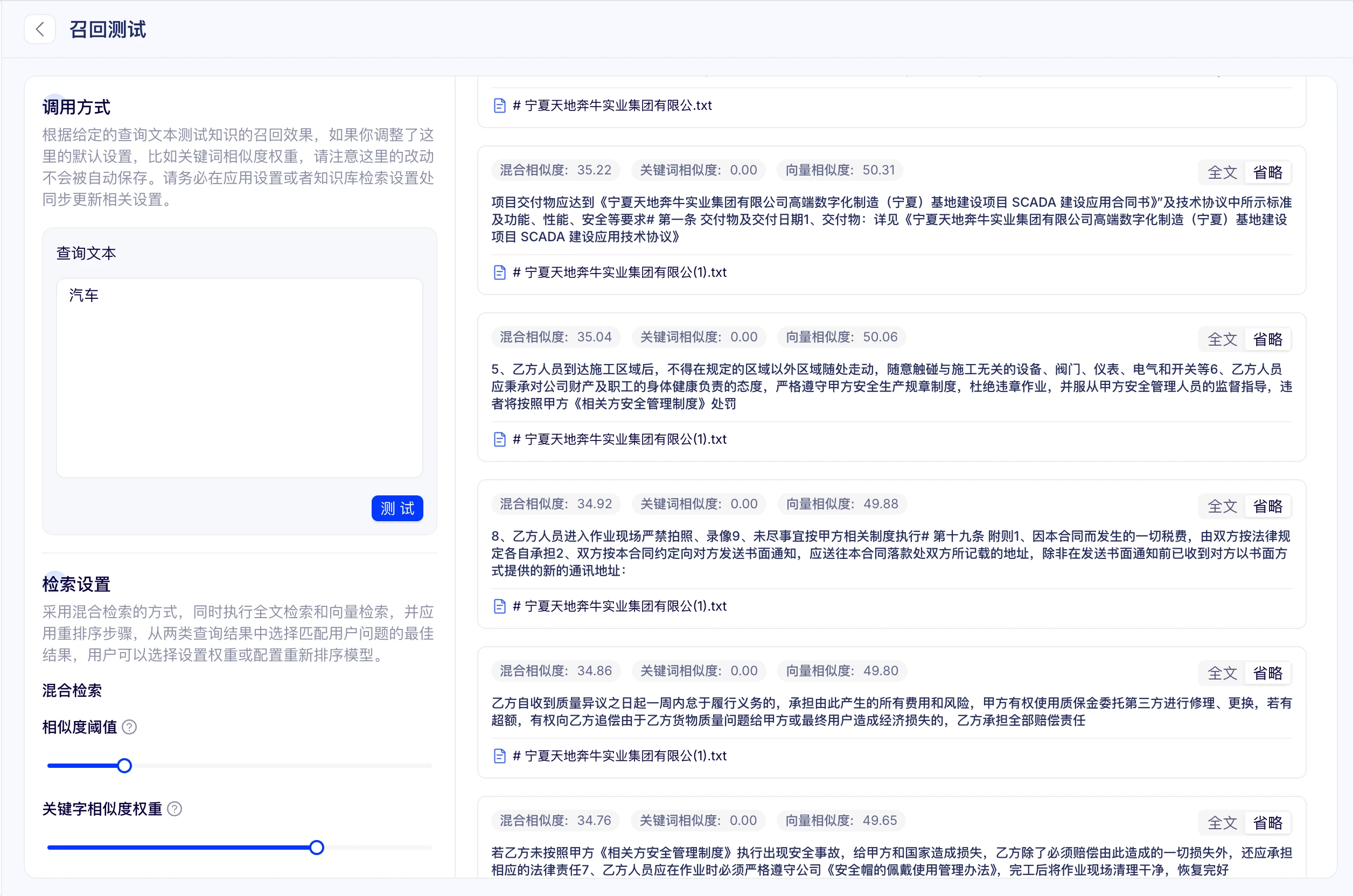Click result text starting 乙方自收到质量异议
The image size is (1353, 896).
coord(892,711)
